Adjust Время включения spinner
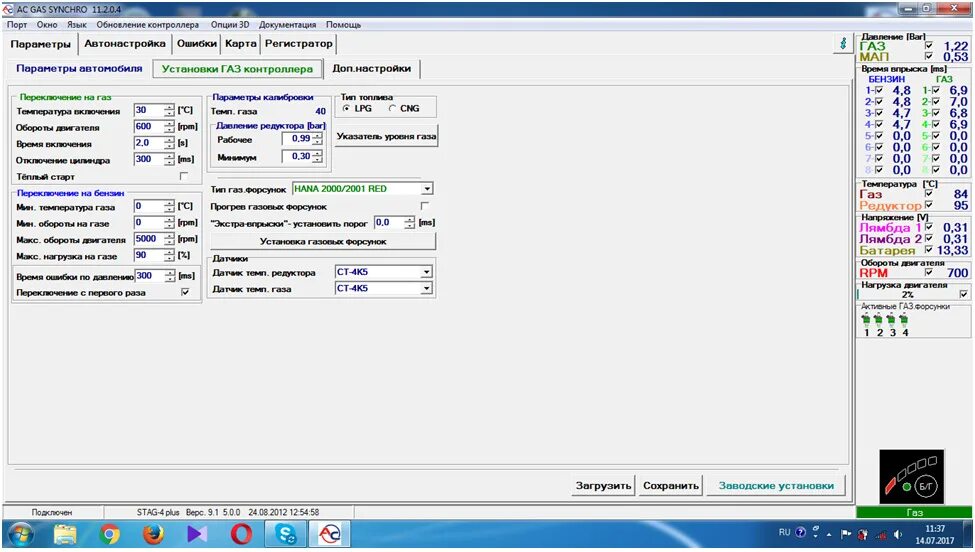Viewport: 975px width, 552px height. point(169,143)
